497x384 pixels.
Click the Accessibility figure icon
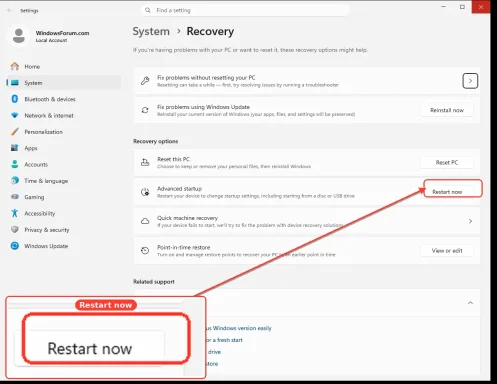click(x=15, y=213)
